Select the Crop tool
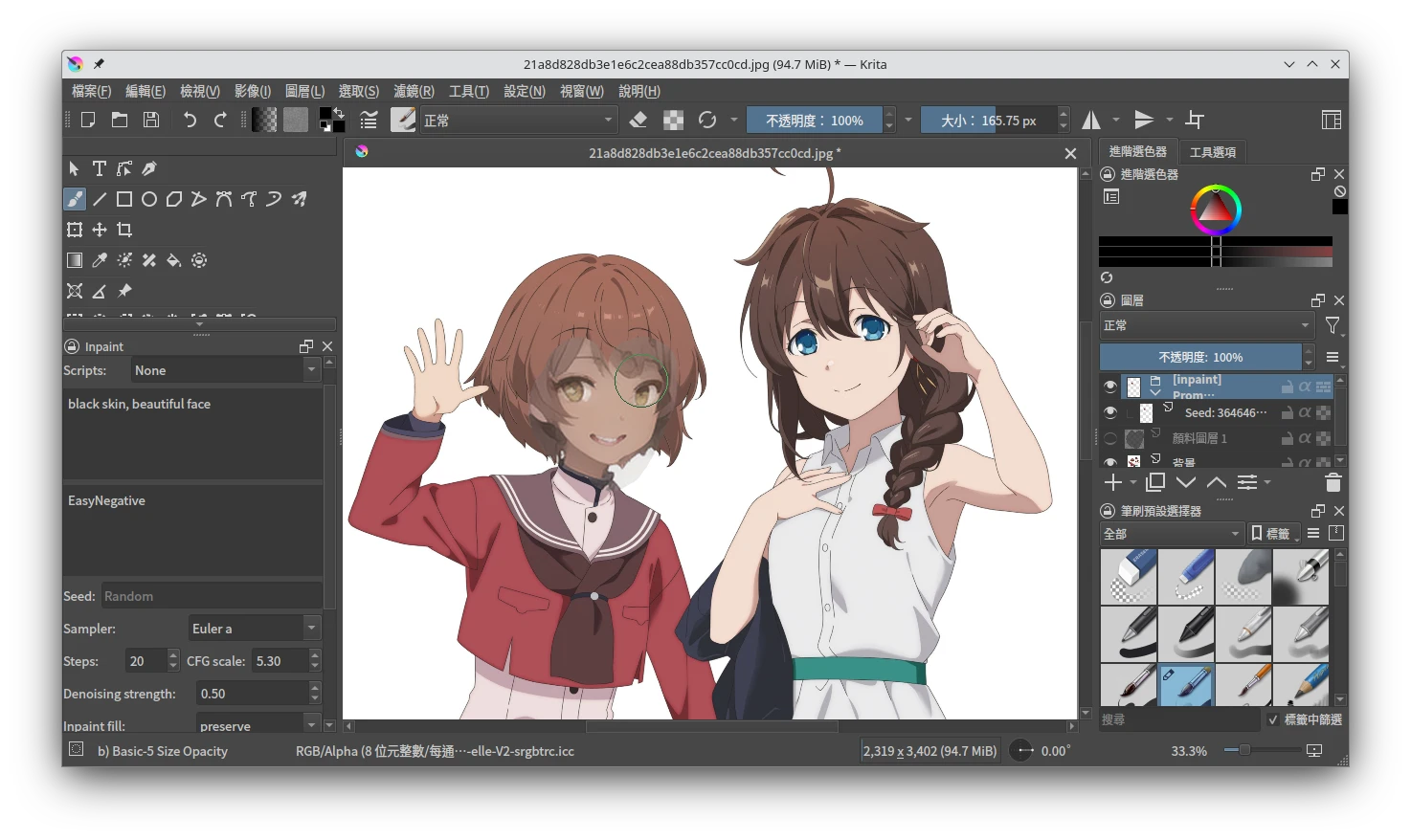This screenshot has width=1411, height=840. (124, 230)
